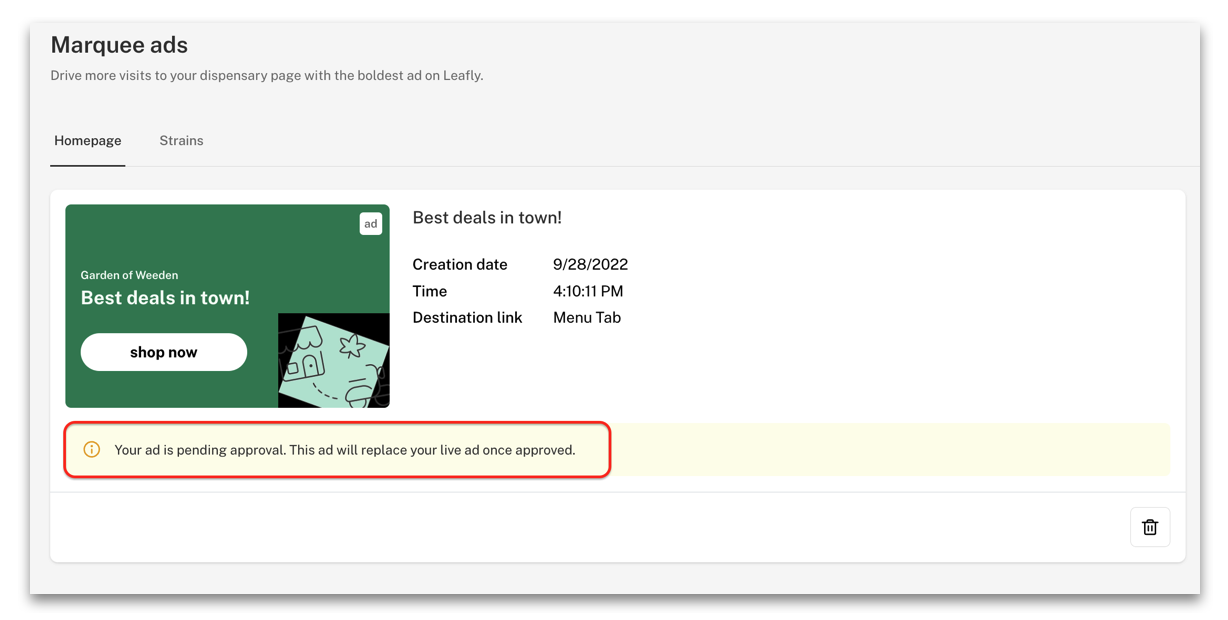Screen dimensions: 1228x620
Task: Click the 'Destination link' label
Action: coord(467,318)
